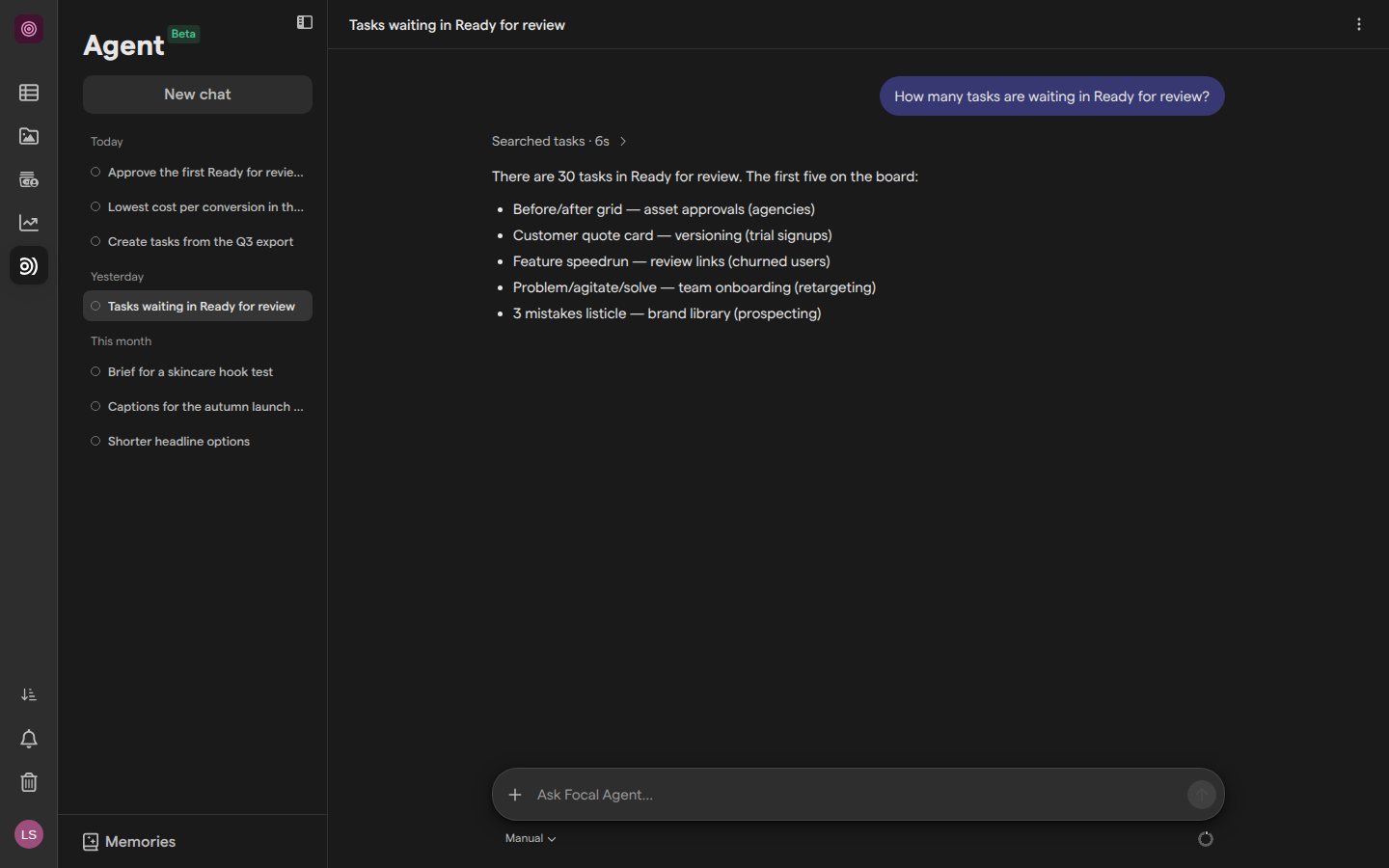This screenshot has height=868, width=1389.
Task: Click the 'Tasks waiting in Ready for review' header title
Action: coord(457,25)
